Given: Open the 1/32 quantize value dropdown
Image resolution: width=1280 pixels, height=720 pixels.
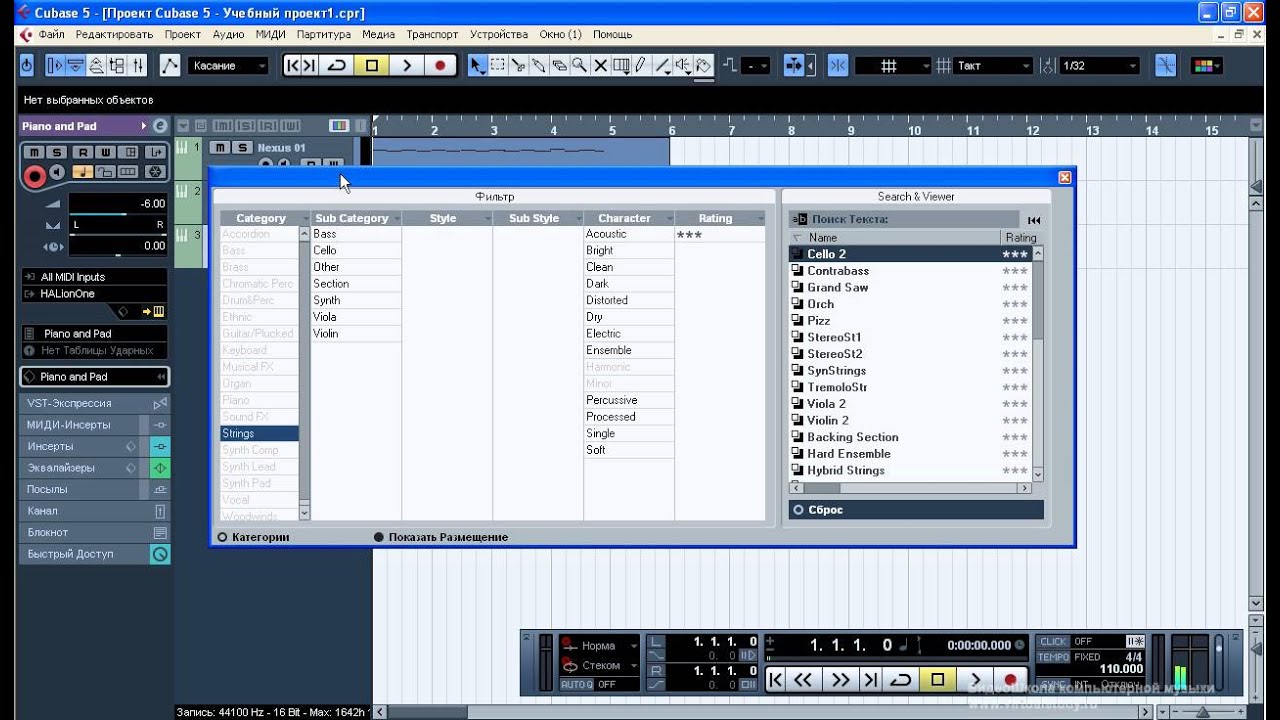Looking at the screenshot, I should 1099,66.
